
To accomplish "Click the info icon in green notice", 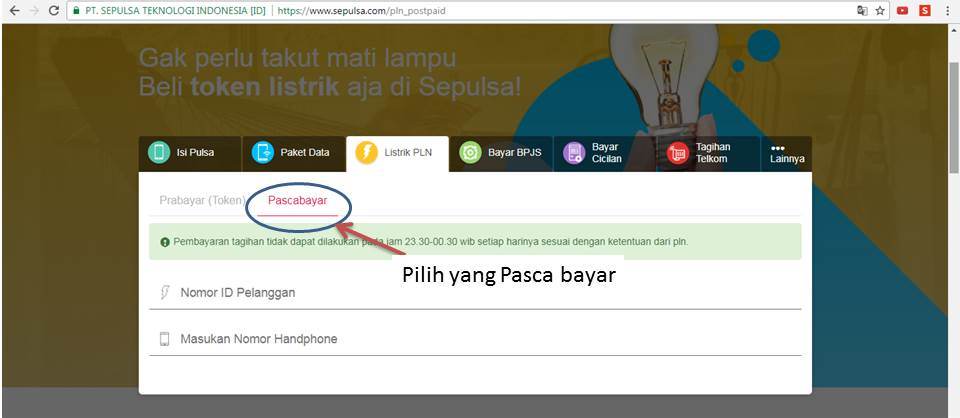I will [x=165, y=242].
